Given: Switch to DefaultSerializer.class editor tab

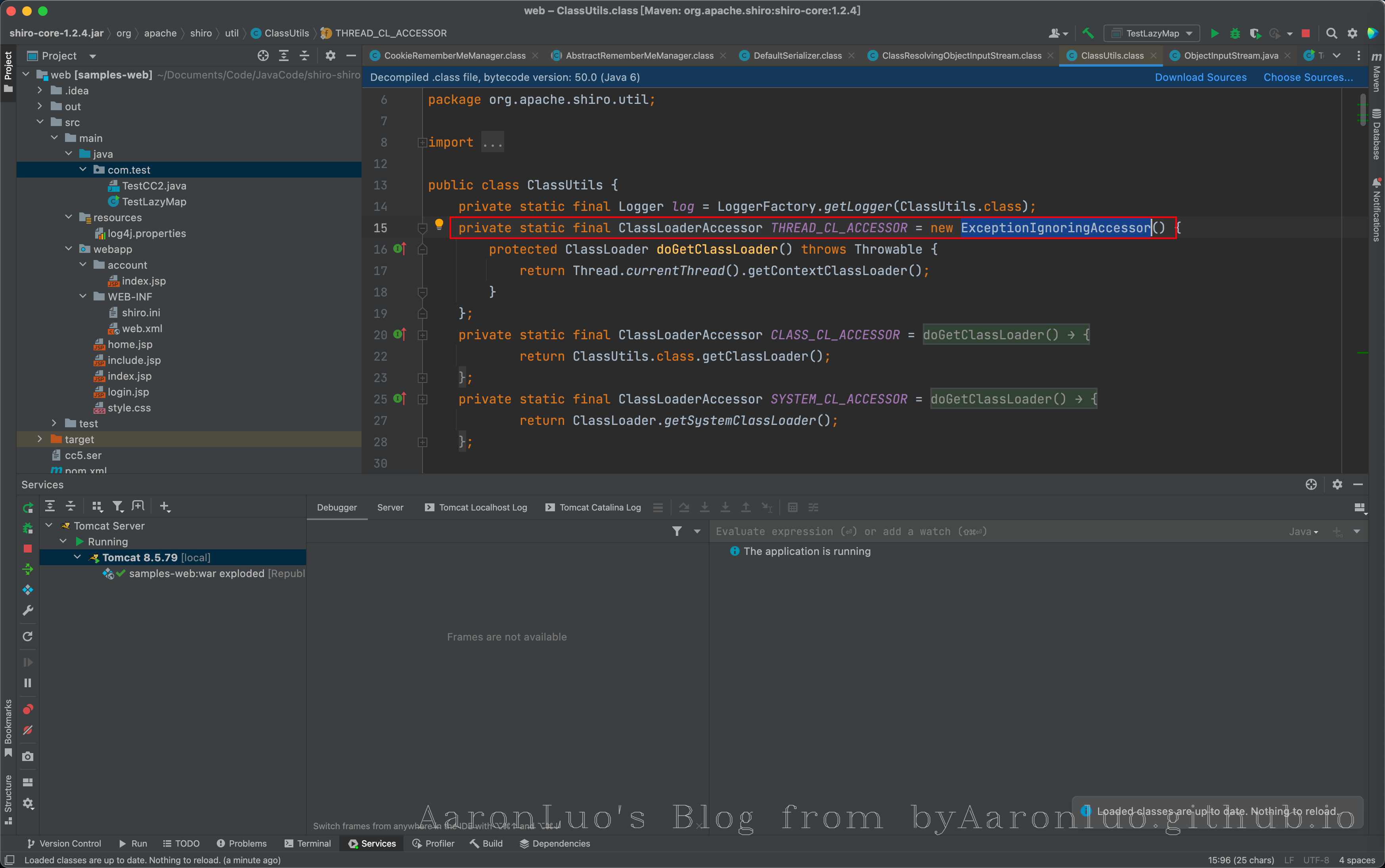Looking at the screenshot, I should tap(797, 55).
